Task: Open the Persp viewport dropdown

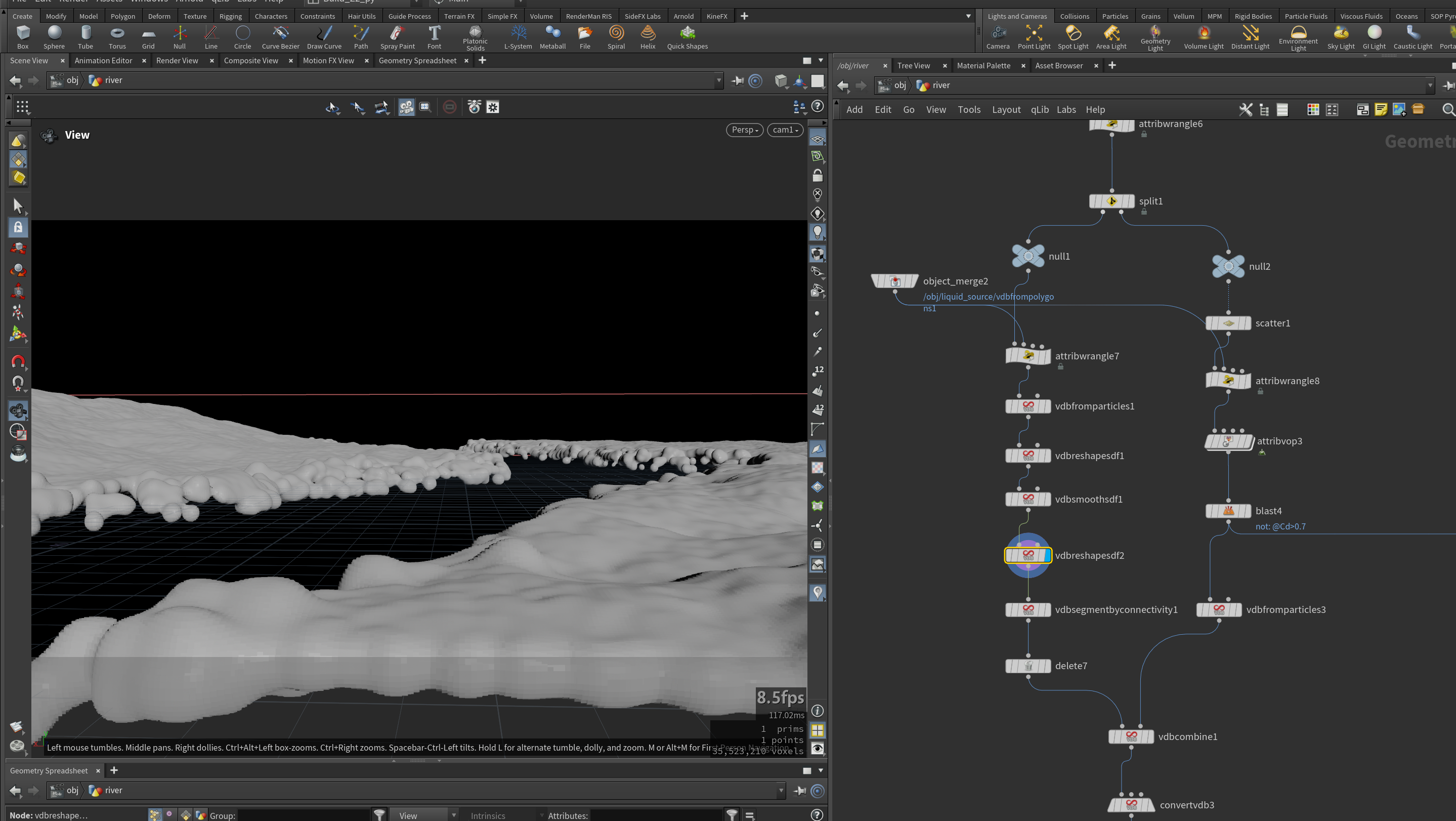Action: 744,130
